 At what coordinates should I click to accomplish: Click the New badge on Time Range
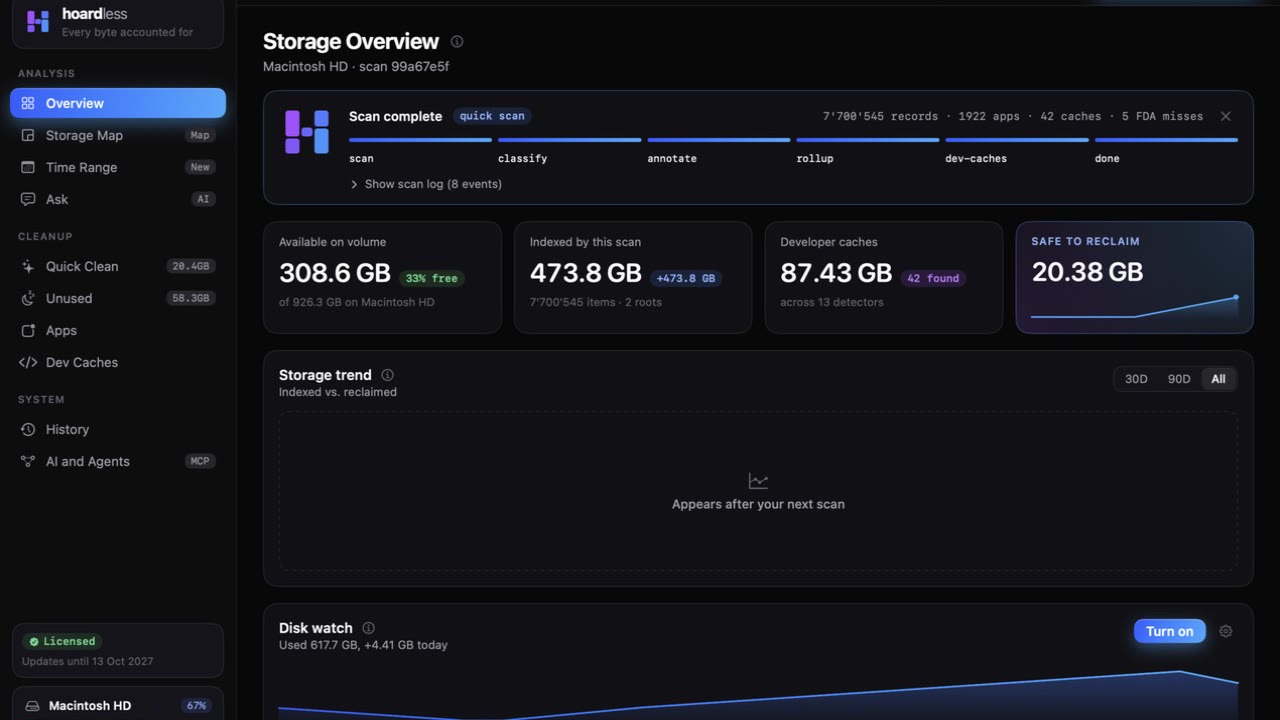(200, 167)
